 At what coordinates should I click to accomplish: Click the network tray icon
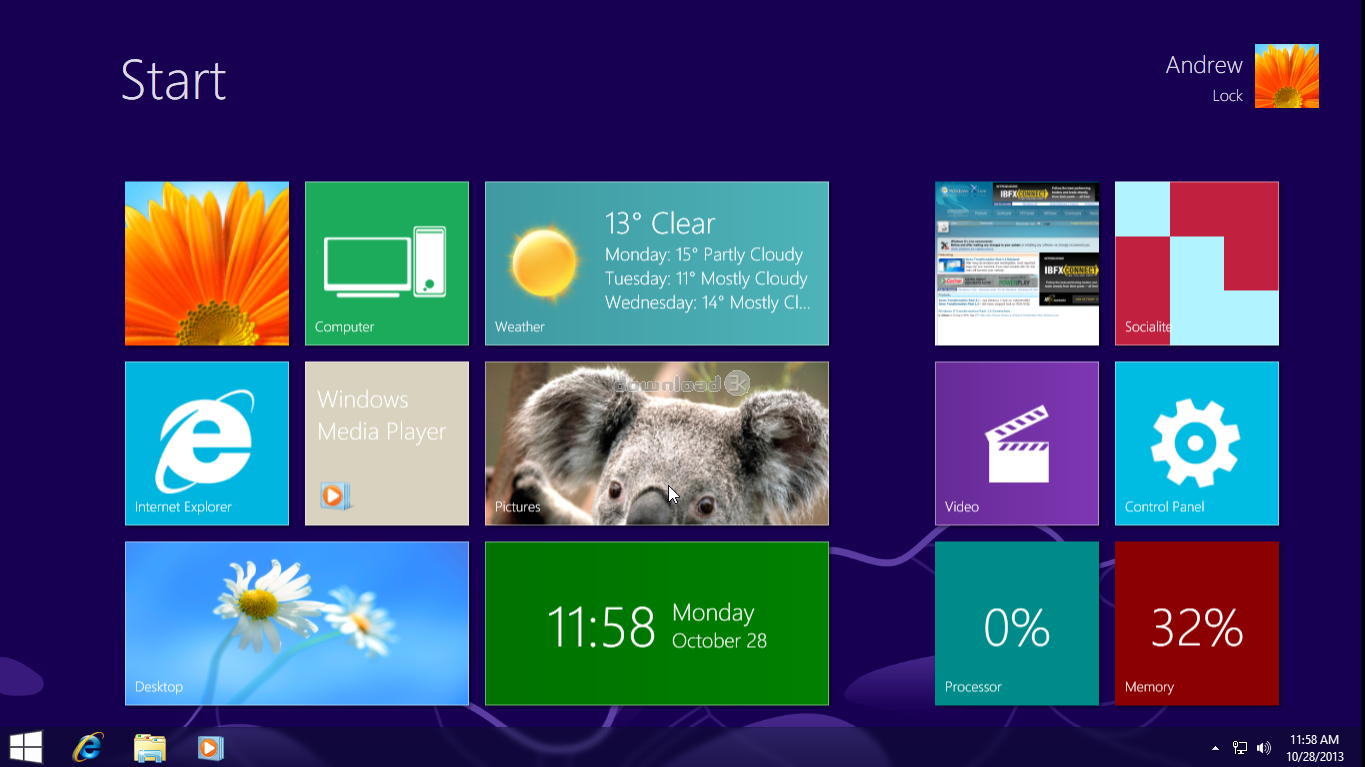(1240, 748)
